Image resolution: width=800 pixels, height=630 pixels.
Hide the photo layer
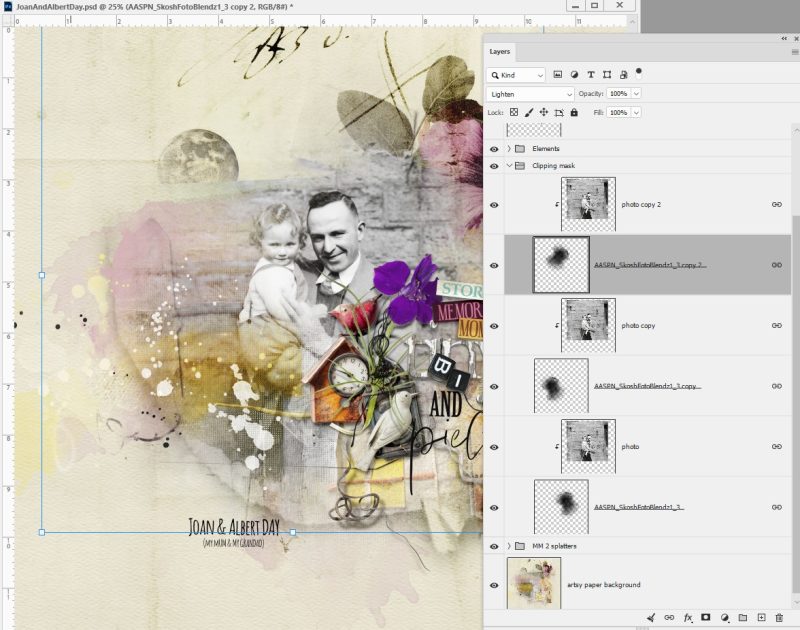point(494,447)
